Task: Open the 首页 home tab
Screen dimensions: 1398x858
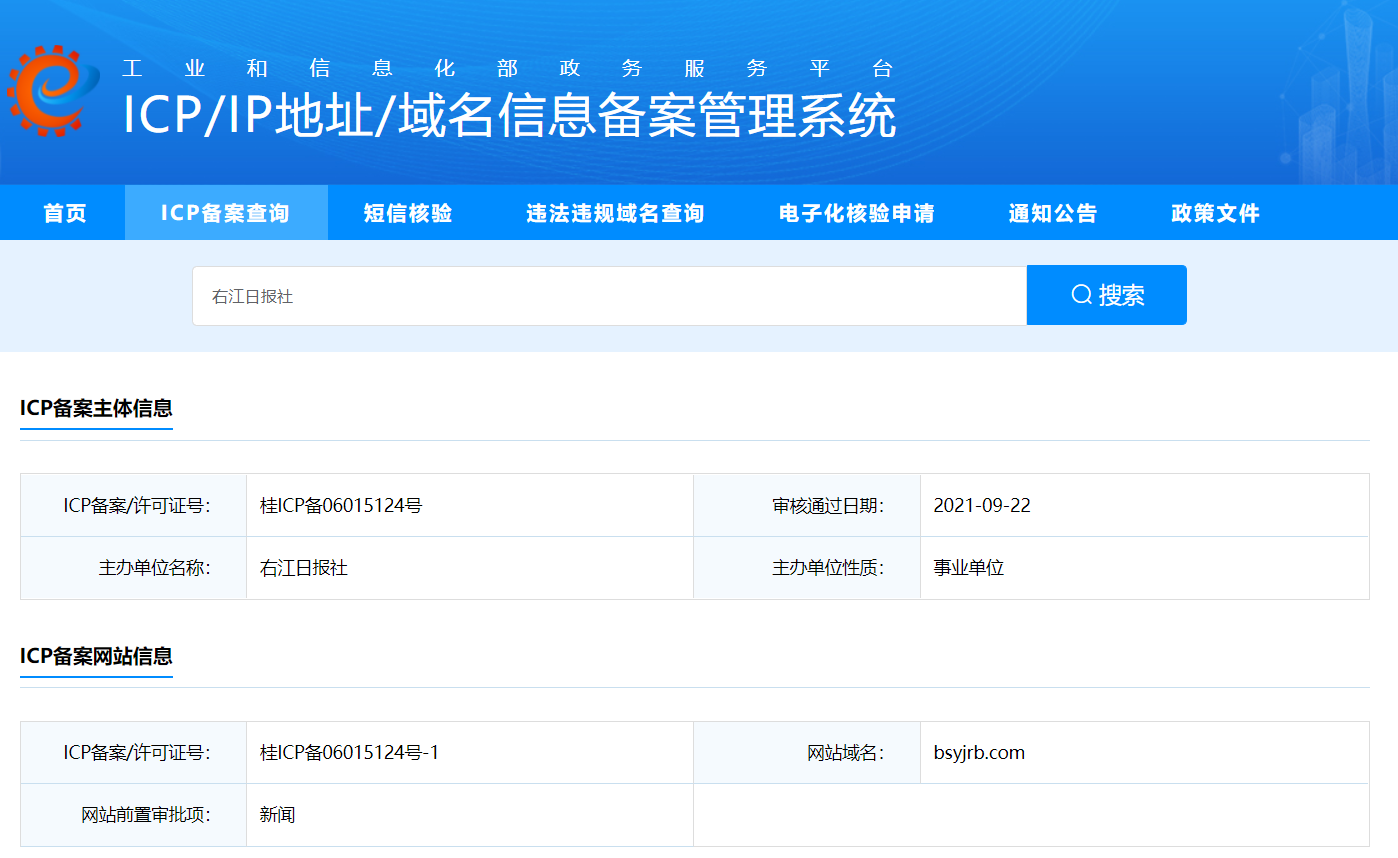Action: pos(65,213)
